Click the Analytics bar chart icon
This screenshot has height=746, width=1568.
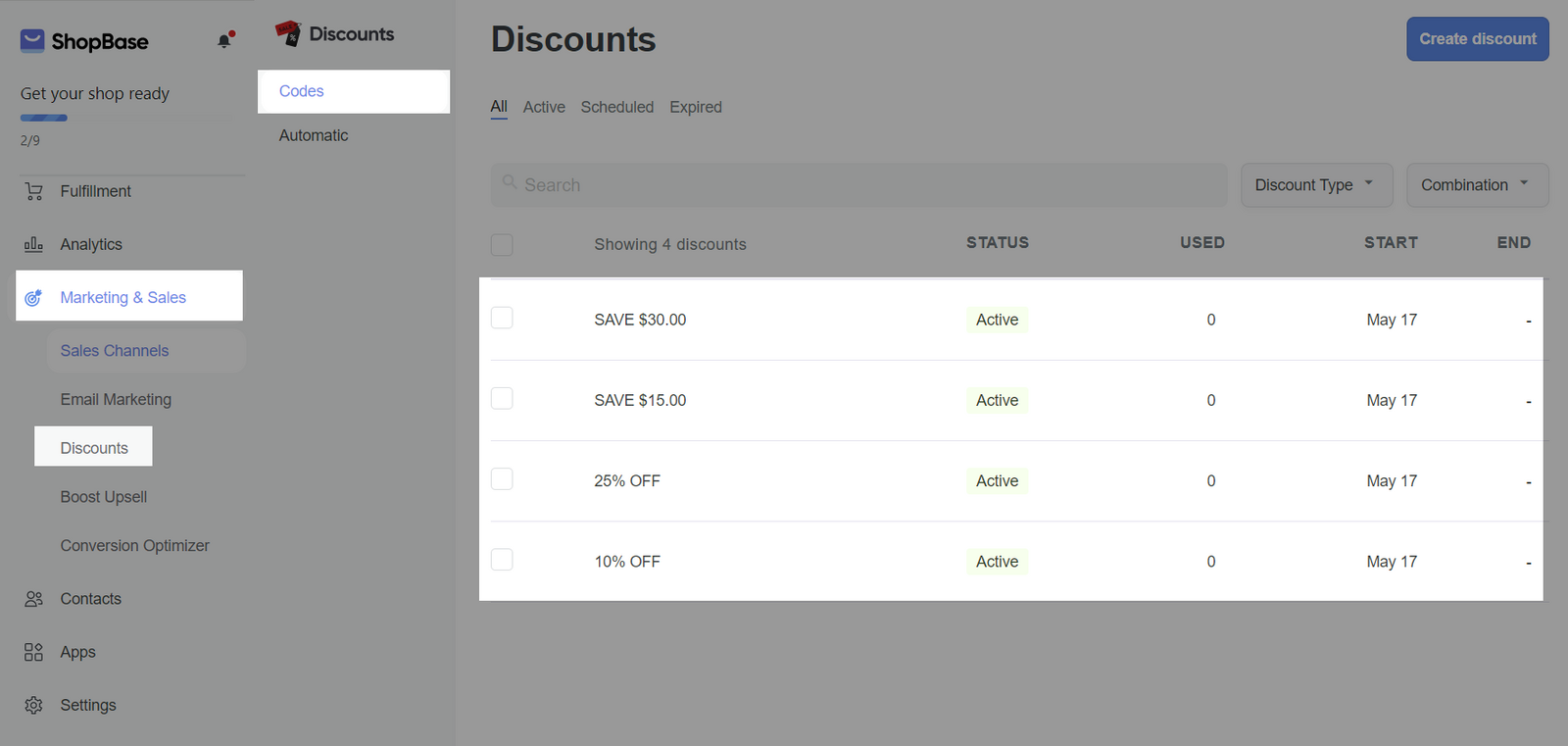34,245
